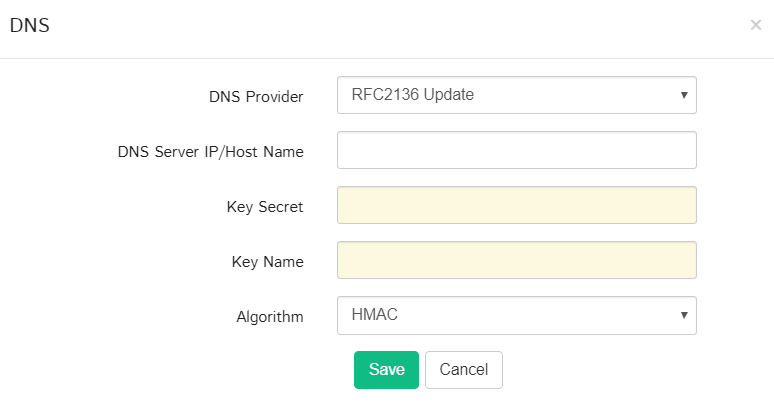The height and width of the screenshot is (418, 774).
Task: Cancel the DNS configuration
Action: coord(463,370)
